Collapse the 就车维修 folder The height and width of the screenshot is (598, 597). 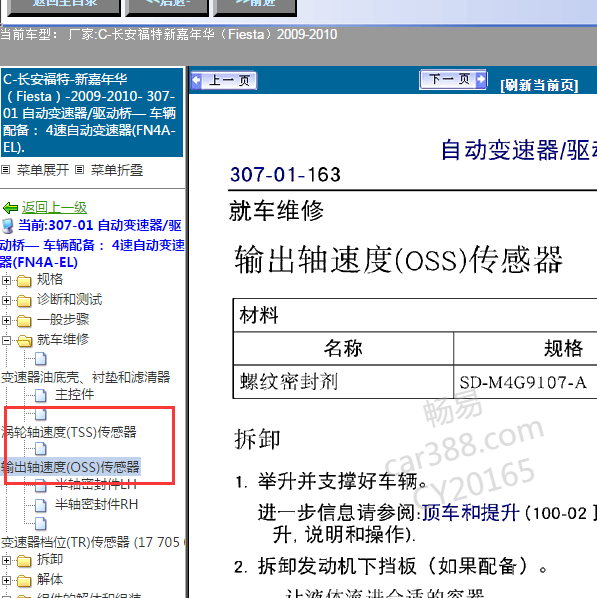point(6,340)
